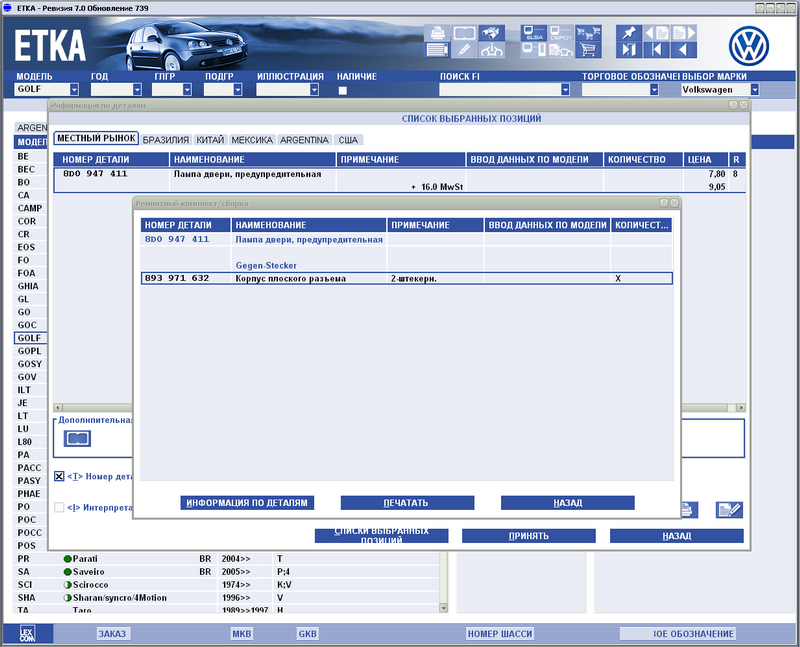Open the ПОИСК FI dropdown
This screenshot has width=800, height=647.
[x=565, y=89]
